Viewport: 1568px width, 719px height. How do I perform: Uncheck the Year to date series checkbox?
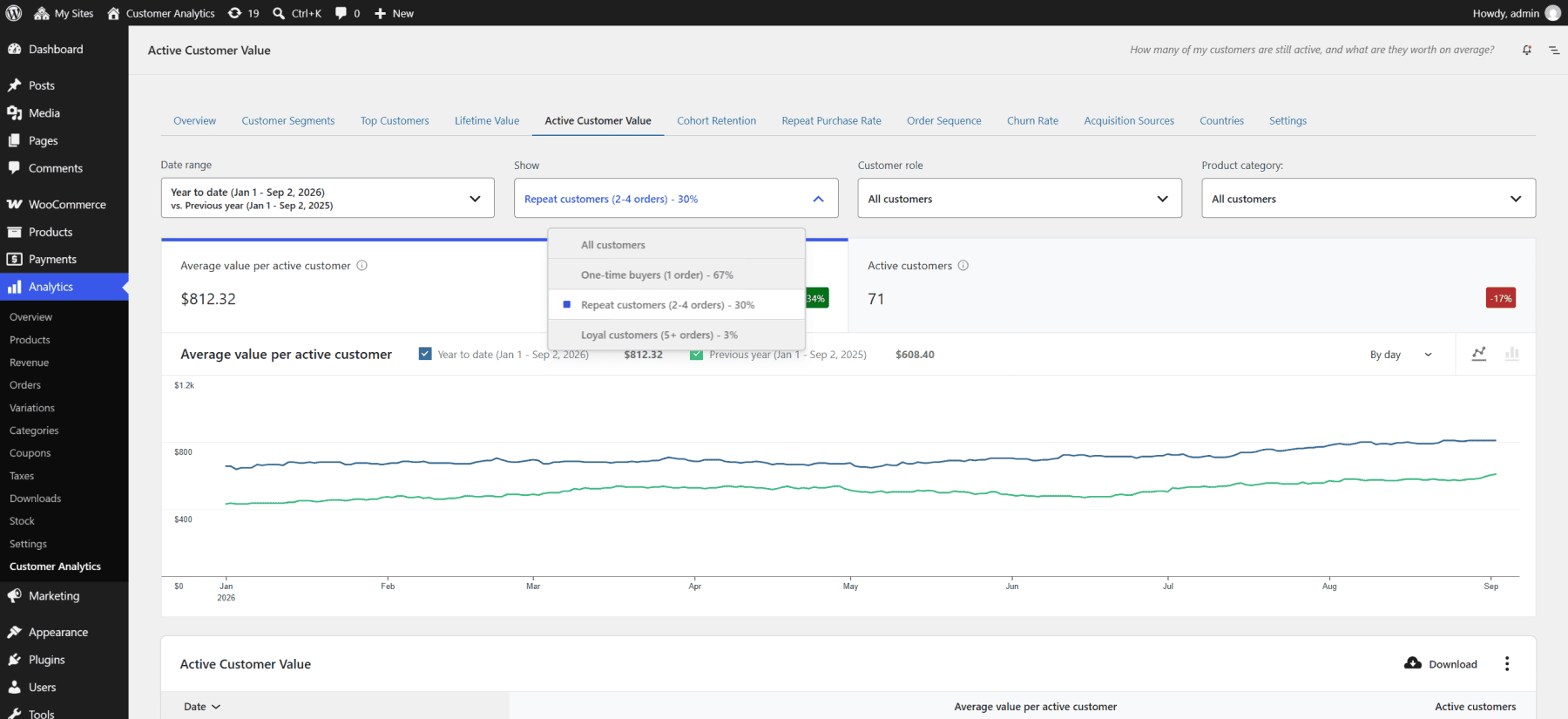(425, 354)
